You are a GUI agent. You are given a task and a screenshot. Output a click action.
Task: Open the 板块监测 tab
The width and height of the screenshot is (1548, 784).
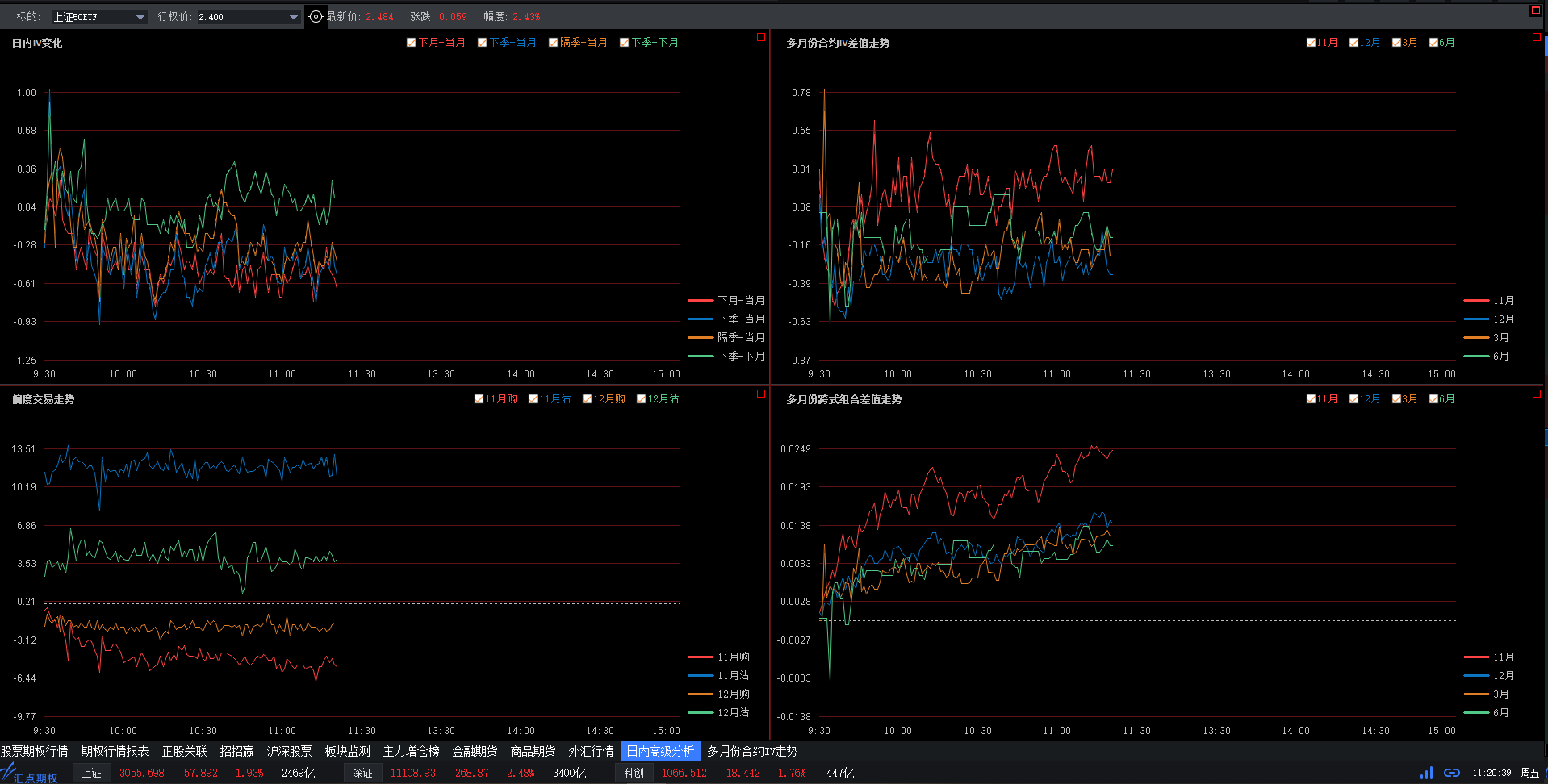(347, 751)
